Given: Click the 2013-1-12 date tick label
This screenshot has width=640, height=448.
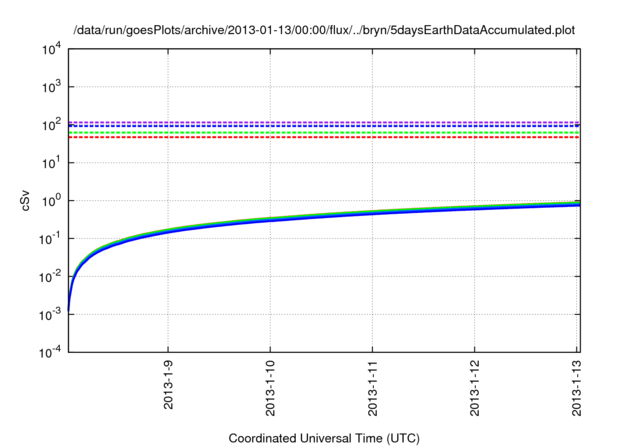Looking at the screenshot, I should click(x=474, y=388).
